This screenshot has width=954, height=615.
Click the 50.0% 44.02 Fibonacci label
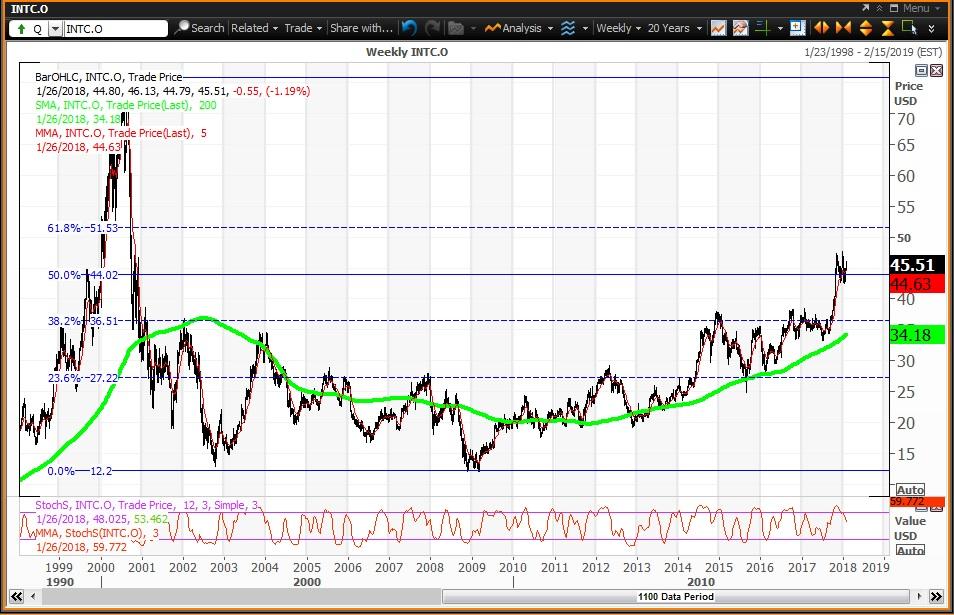point(83,275)
